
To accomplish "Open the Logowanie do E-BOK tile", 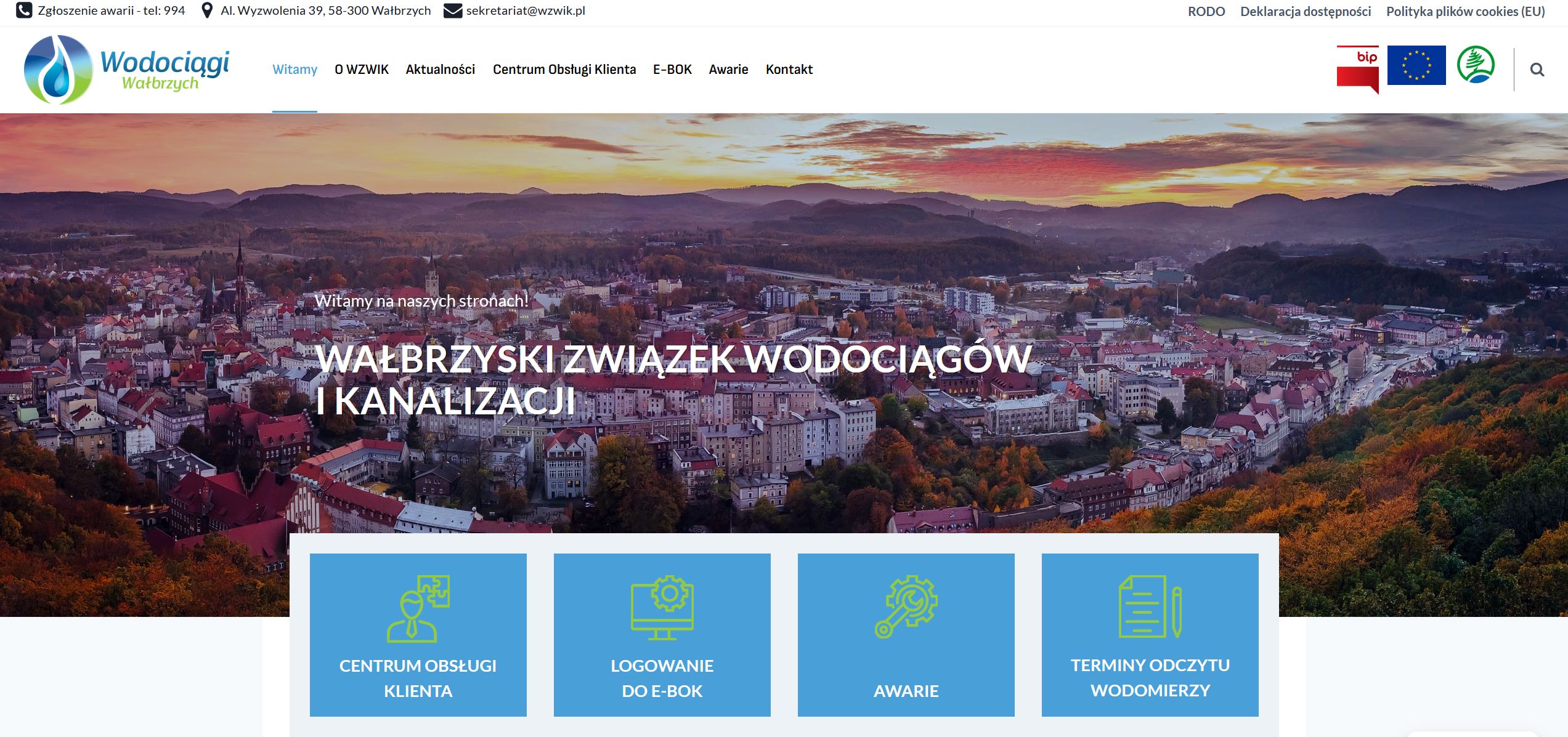I will point(662,634).
